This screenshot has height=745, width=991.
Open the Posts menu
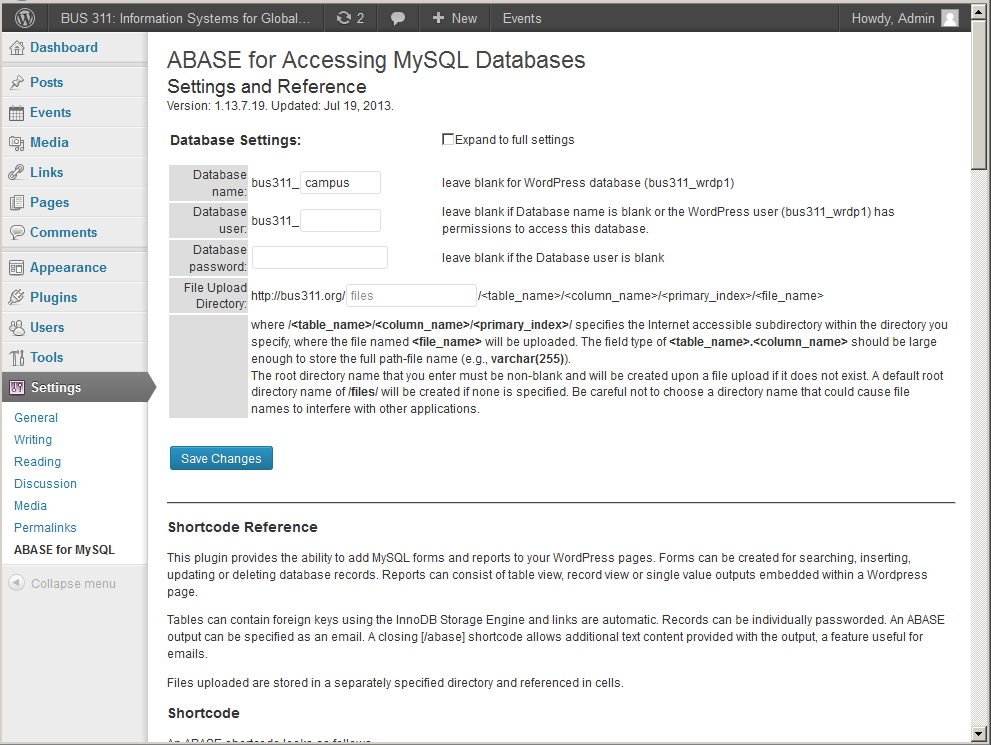coord(47,82)
